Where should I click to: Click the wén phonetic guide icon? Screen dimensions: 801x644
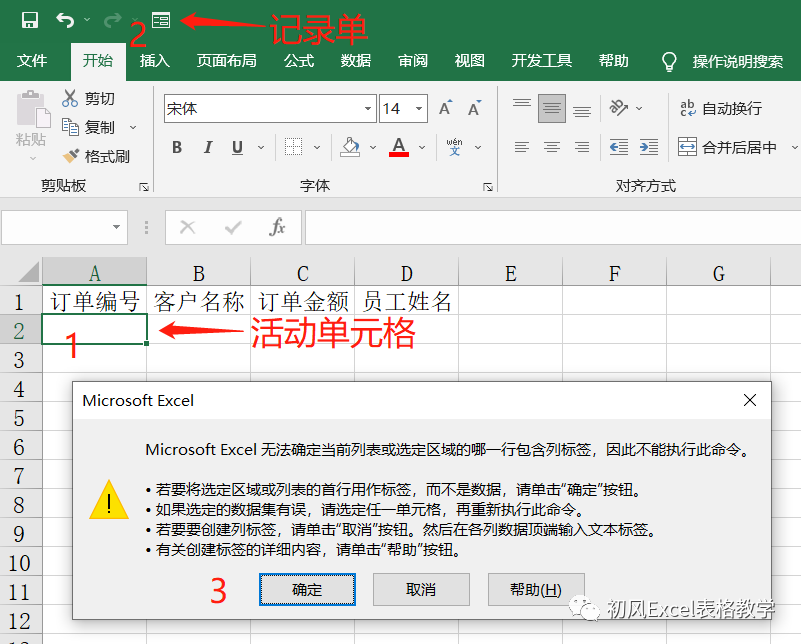[x=454, y=147]
